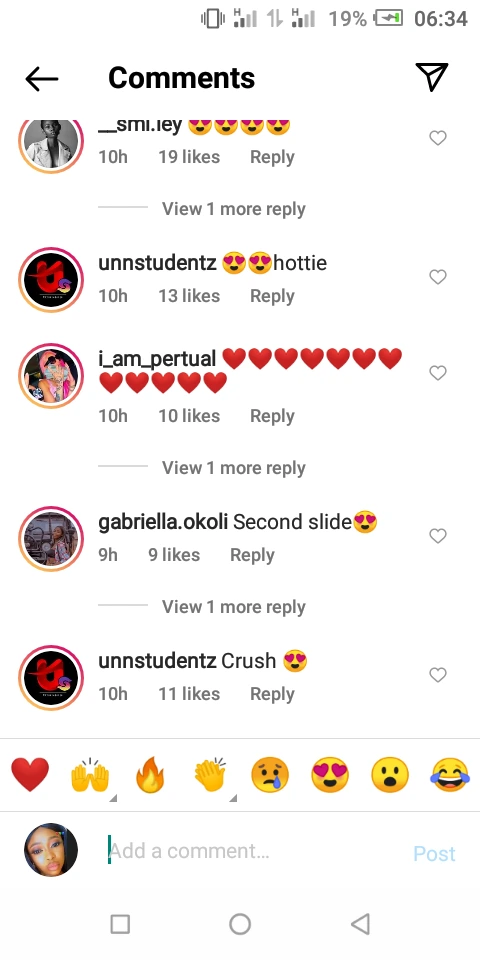Viewport: 480px width, 960px height.
Task: Insert the surprised face emoji
Action: 390,775
